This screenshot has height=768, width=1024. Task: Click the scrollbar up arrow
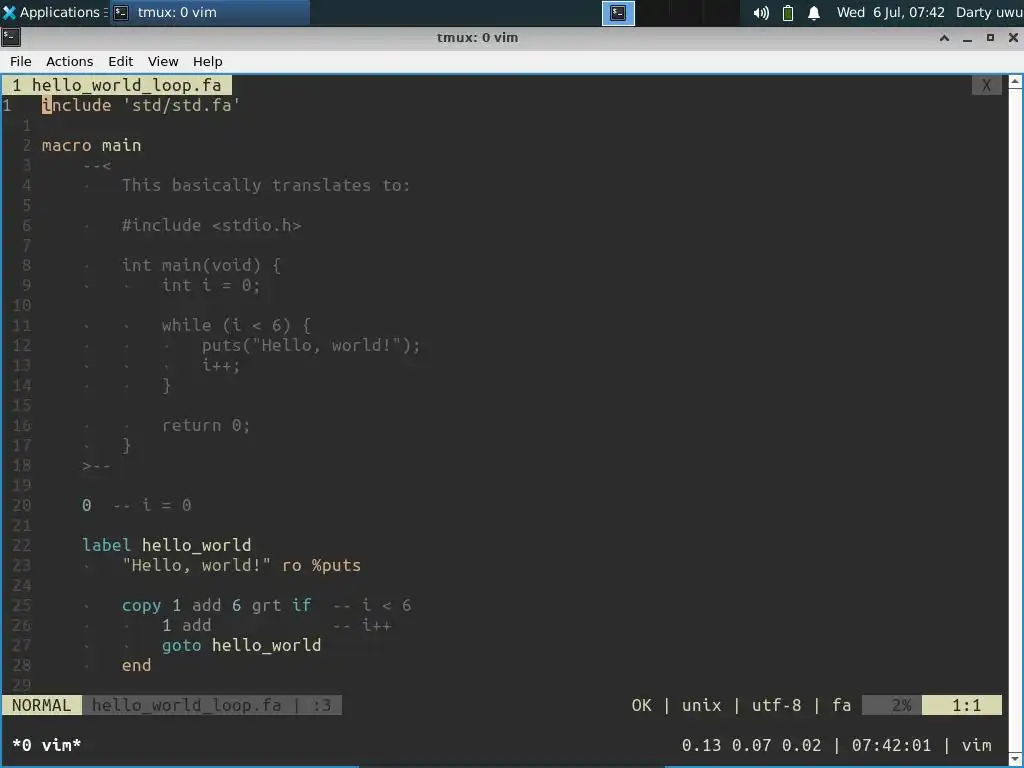[1016, 81]
